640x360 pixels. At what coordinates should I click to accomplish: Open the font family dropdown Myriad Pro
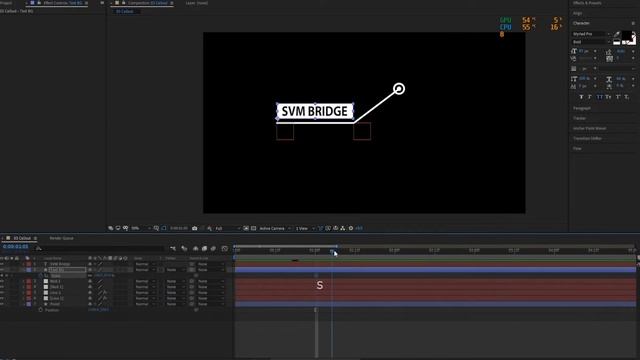(591, 34)
